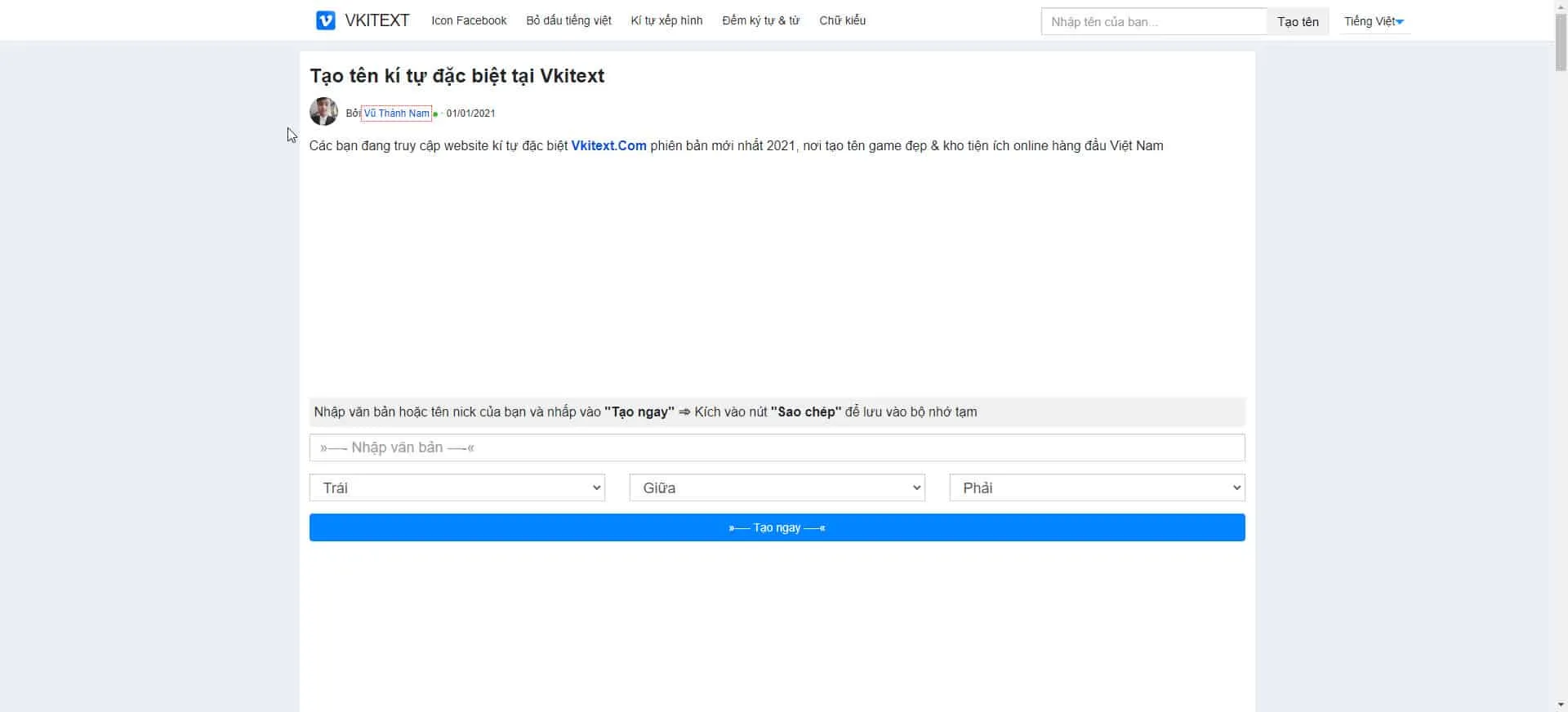Click the author avatar photo

click(x=323, y=112)
